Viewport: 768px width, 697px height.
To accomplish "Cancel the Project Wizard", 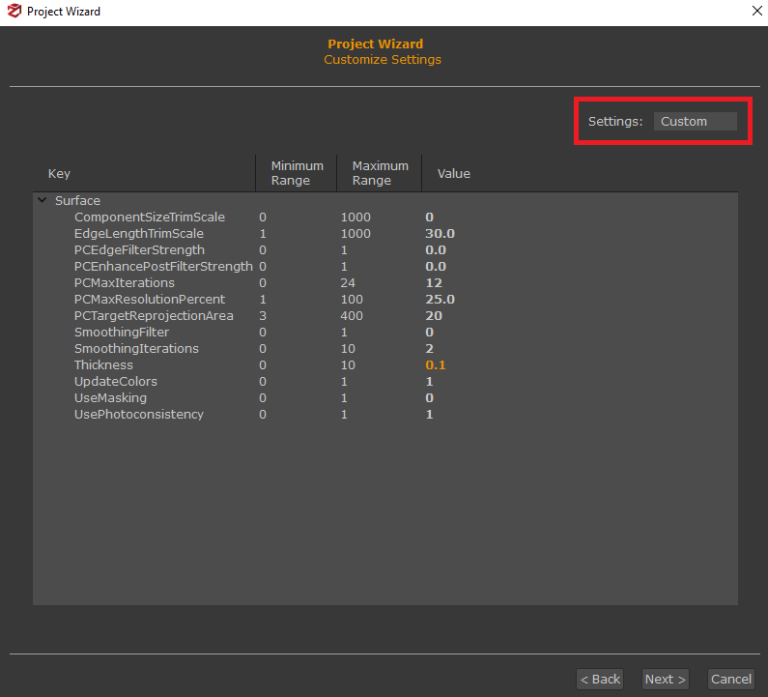I will point(730,679).
